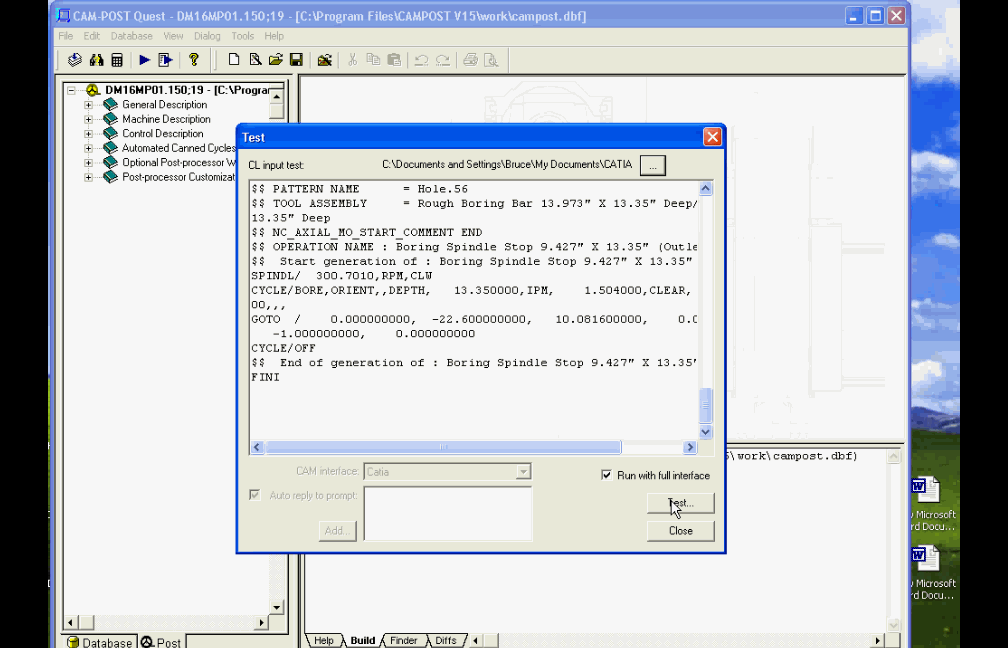The width and height of the screenshot is (1008, 648).
Task: Expand the Post-processor Customization node
Action: pos(89,177)
